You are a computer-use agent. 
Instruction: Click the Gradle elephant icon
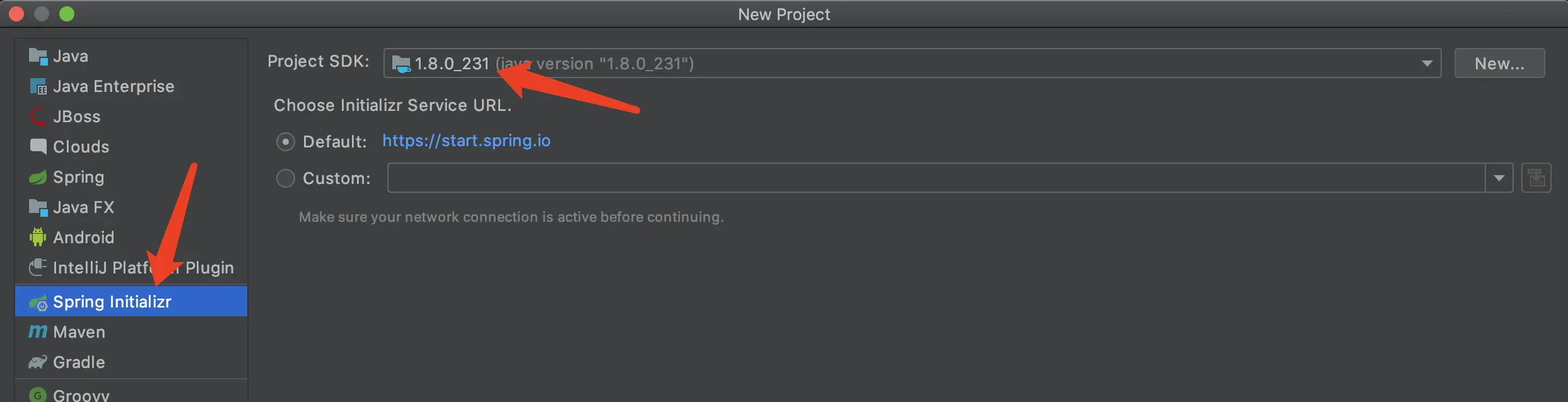38,362
